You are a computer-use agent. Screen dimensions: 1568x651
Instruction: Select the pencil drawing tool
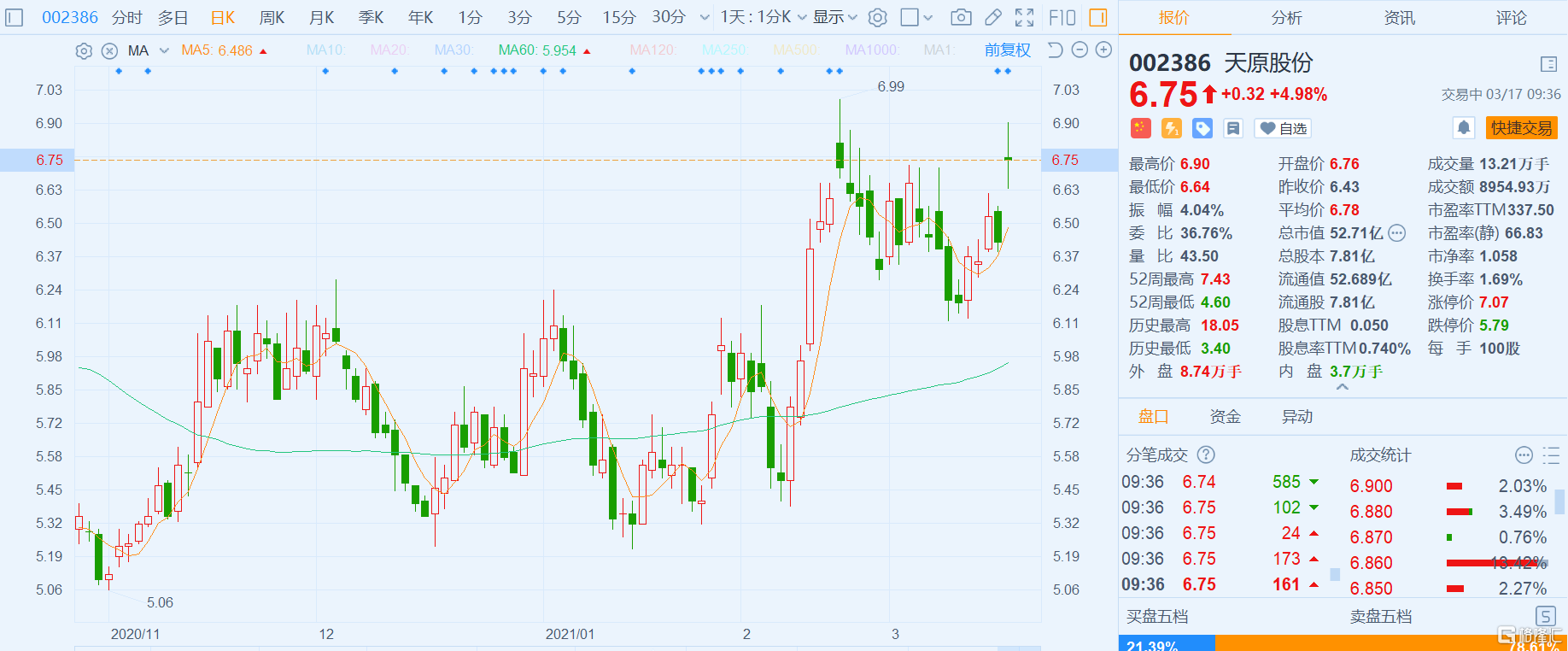[992, 17]
